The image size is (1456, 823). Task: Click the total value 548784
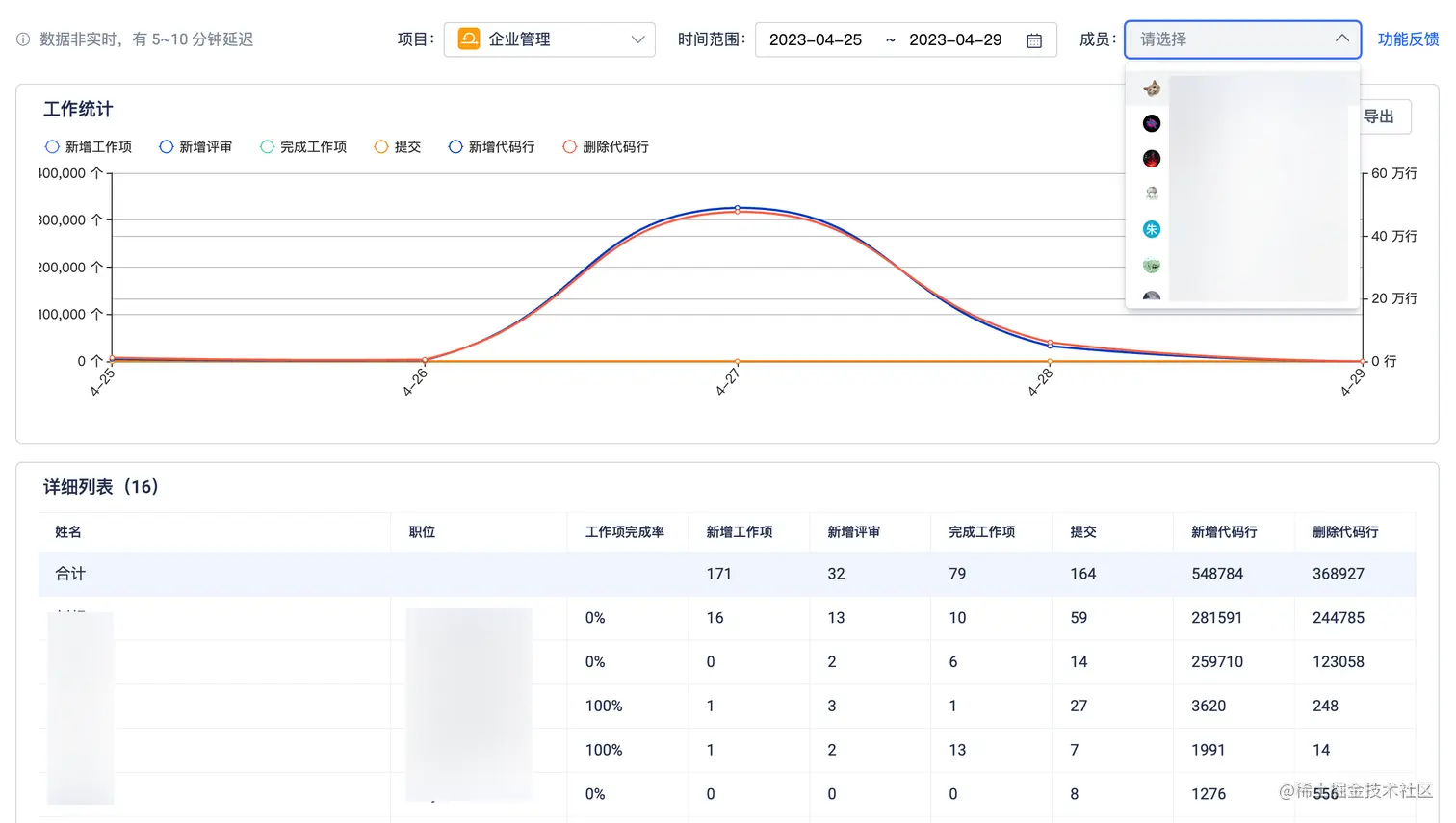coord(1217,574)
